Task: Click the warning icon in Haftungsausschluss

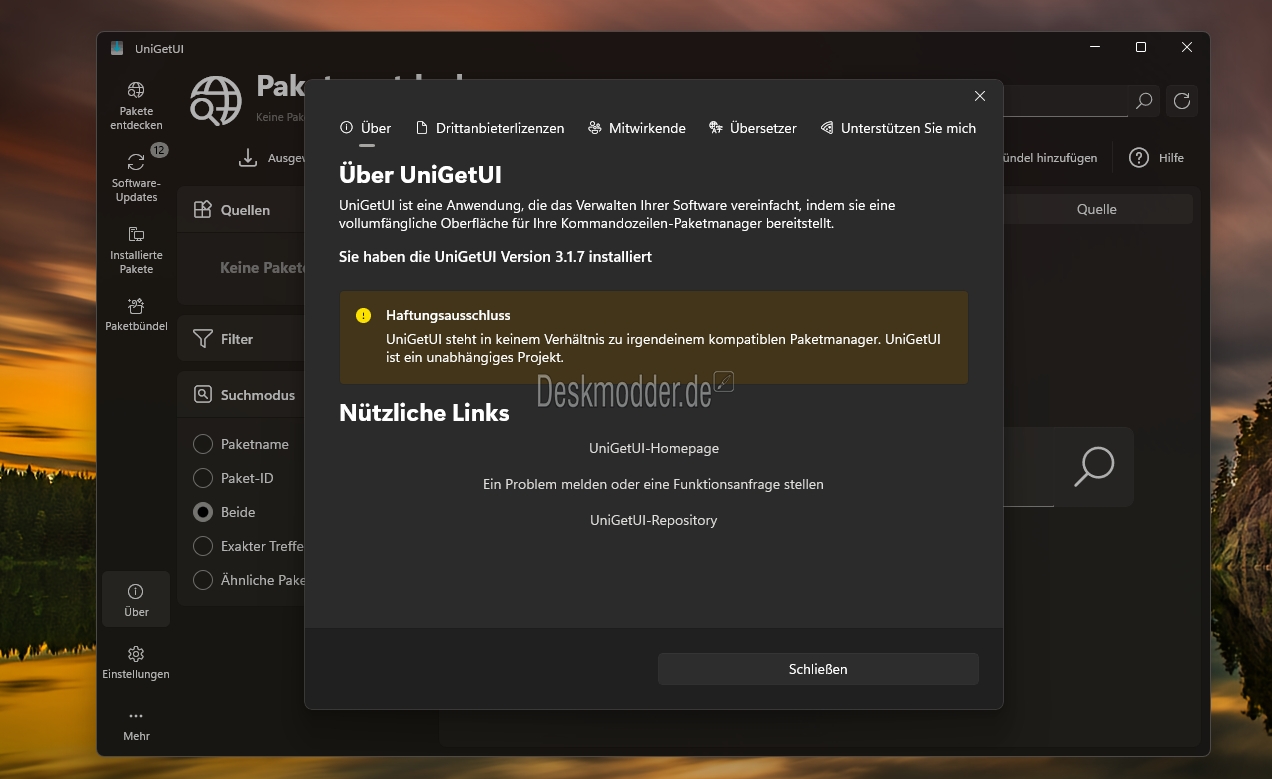Action: pos(364,316)
